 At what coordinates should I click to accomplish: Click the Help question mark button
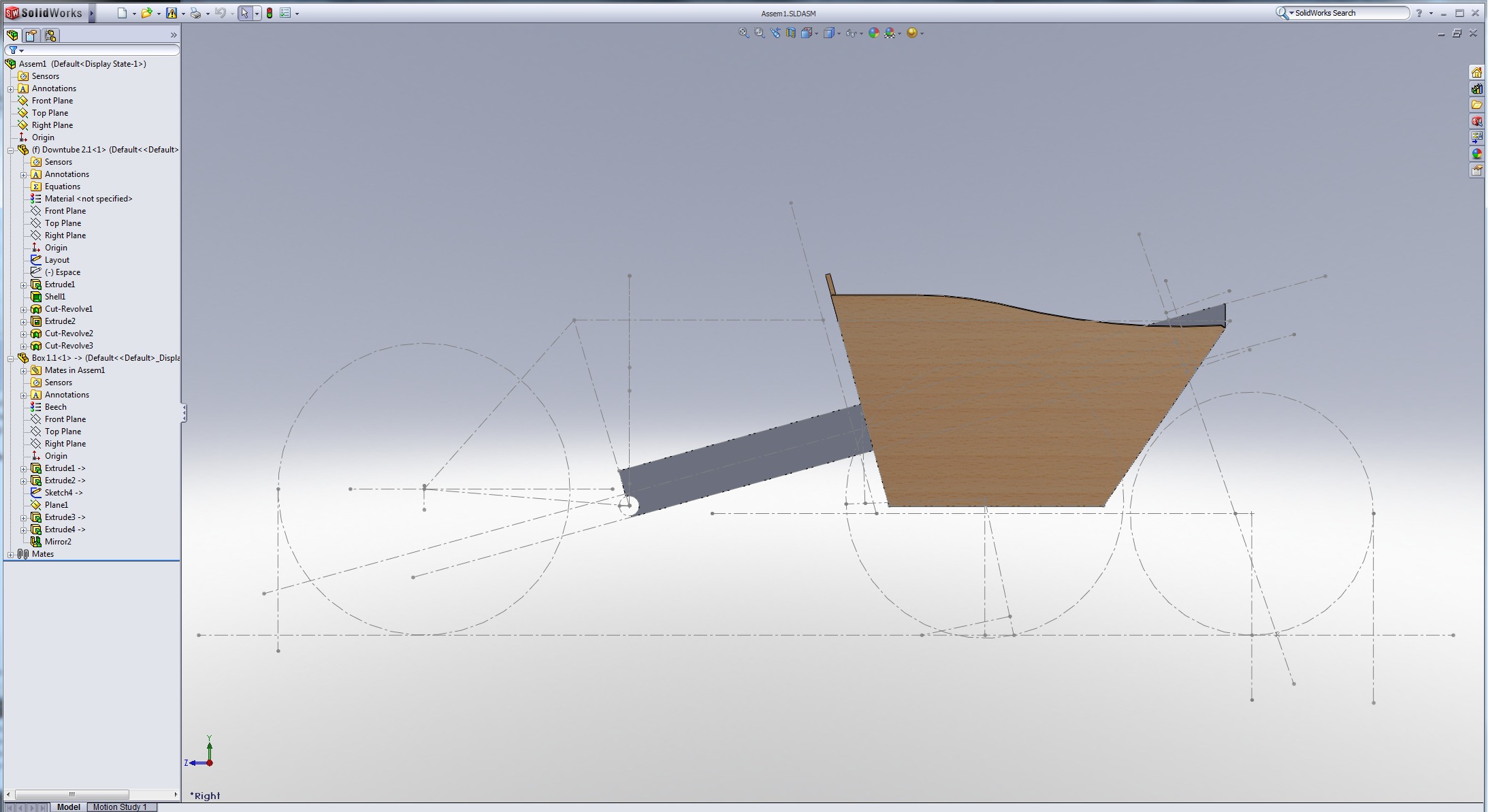coord(1421,12)
